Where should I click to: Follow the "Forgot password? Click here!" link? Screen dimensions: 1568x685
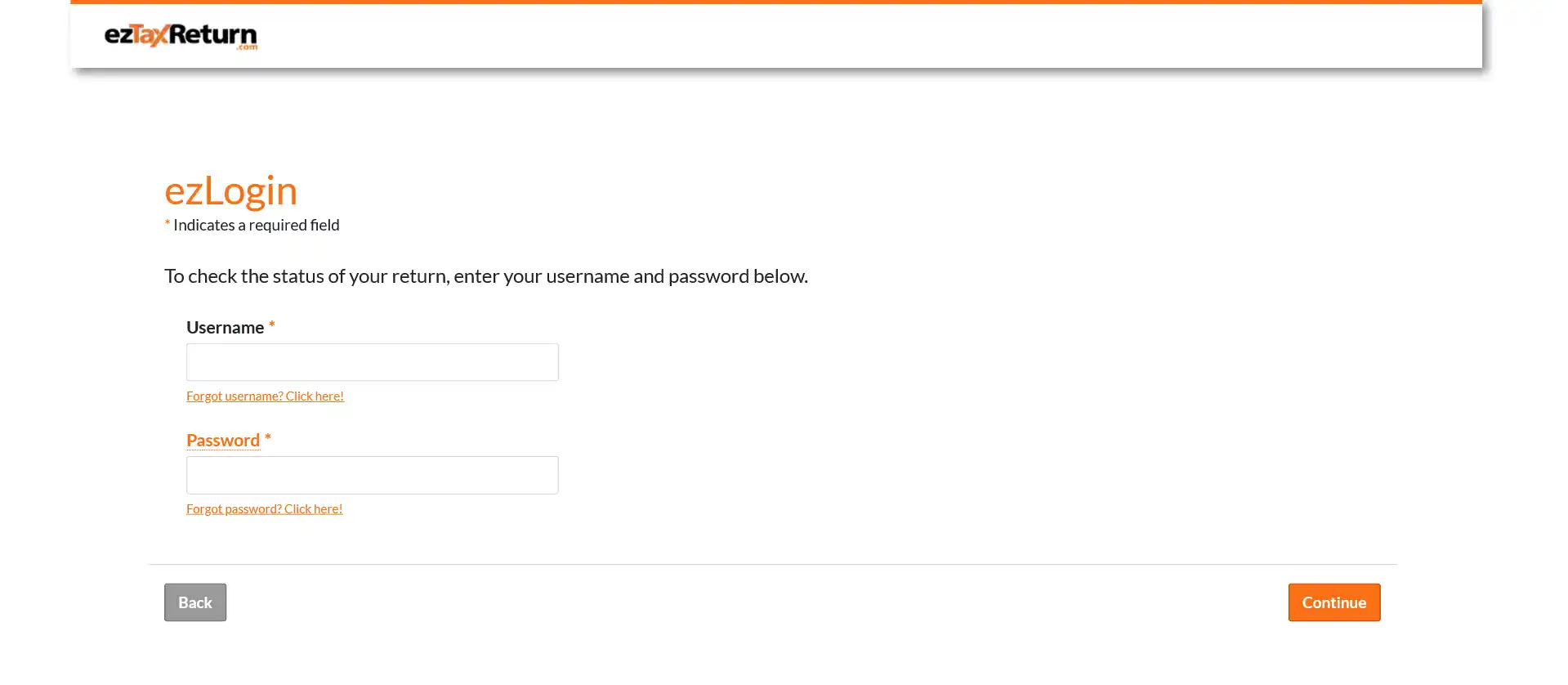(264, 509)
